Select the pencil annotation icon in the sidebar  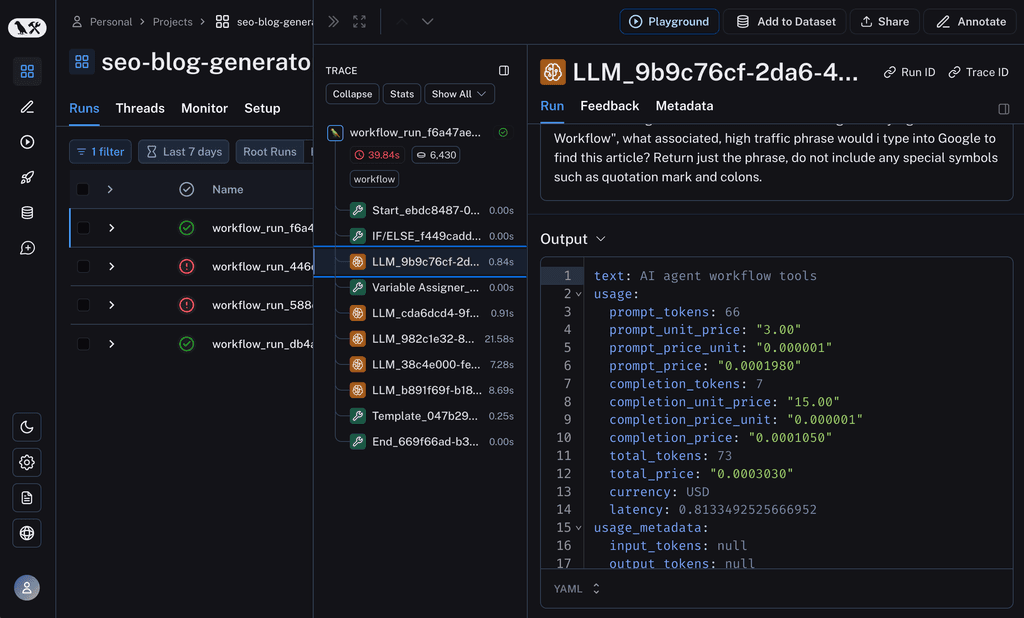click(x=26, y=107)
